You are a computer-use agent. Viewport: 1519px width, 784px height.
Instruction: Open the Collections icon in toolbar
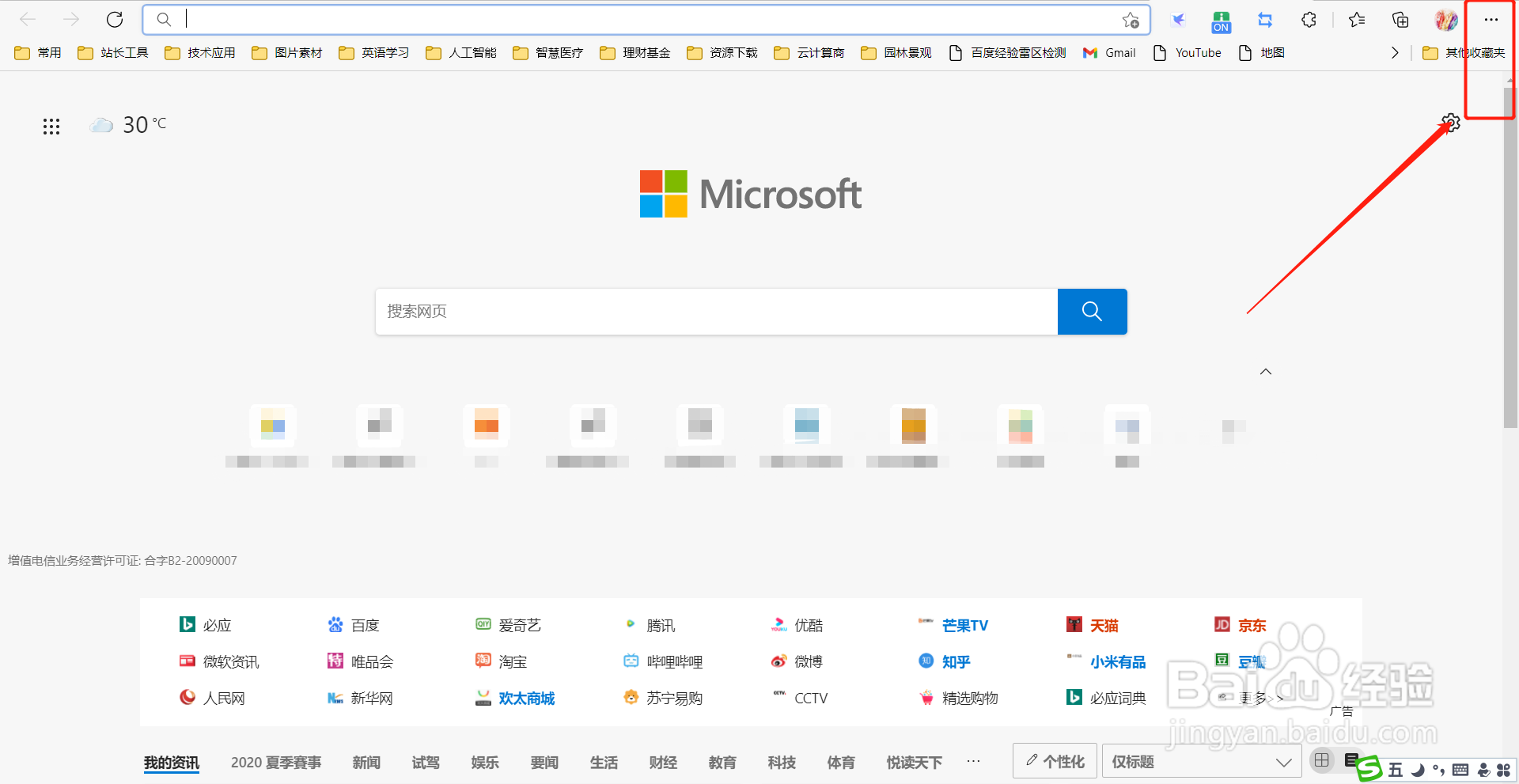tap(1400, 20)
